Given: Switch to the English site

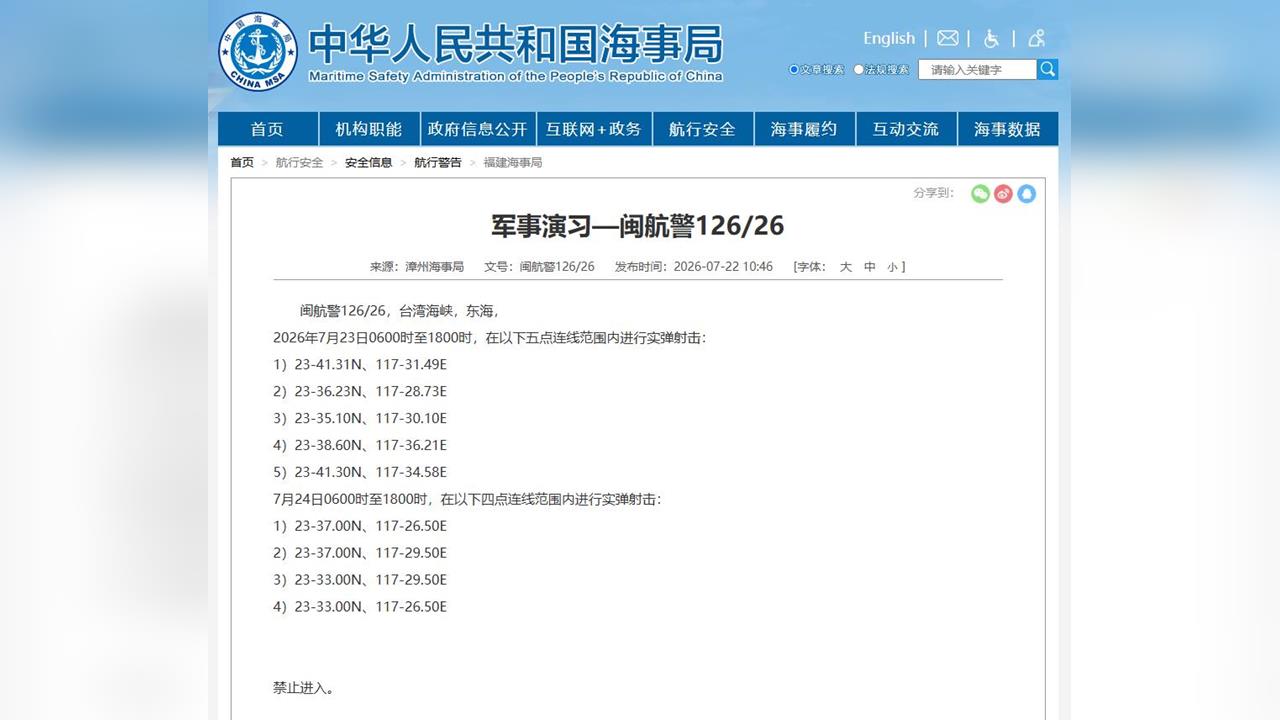Looking at the screenshot, I should click(x=889, y=38).
